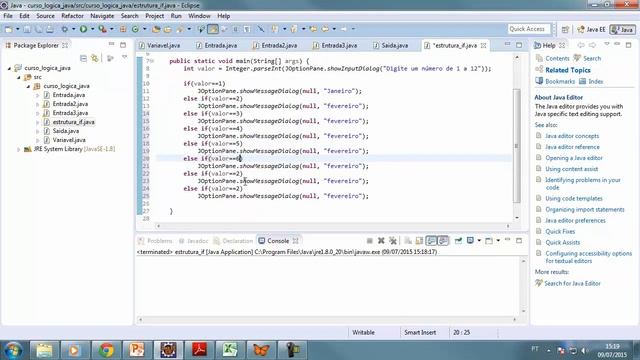
Task: Click Search for Java Editor link
Action: 572,283
